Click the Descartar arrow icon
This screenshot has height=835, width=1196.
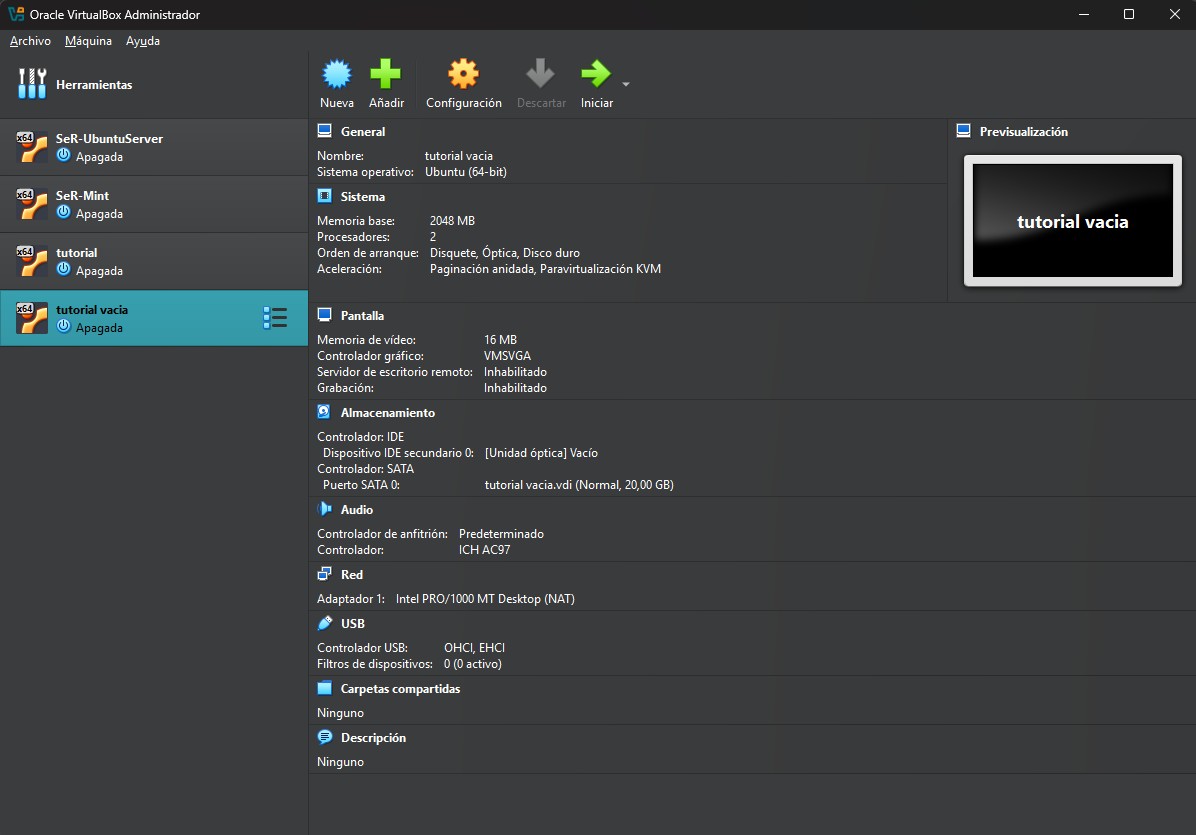(540, 74)
